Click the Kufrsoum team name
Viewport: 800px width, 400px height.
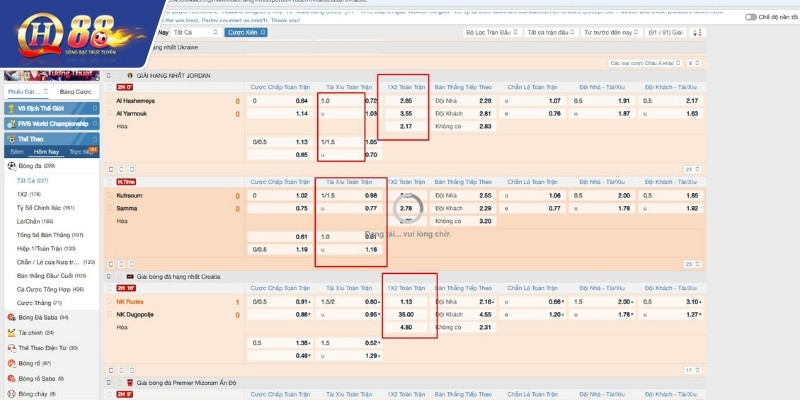tap(129, 195)
